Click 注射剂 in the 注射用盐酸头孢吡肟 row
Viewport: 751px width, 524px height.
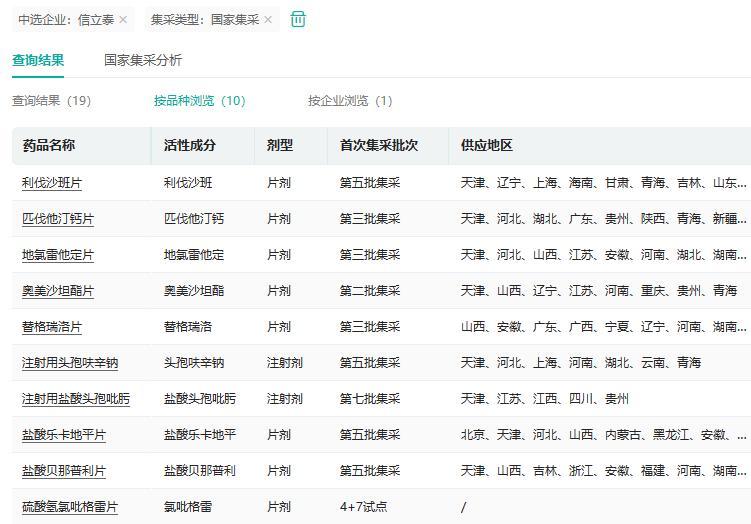point(284,399)
